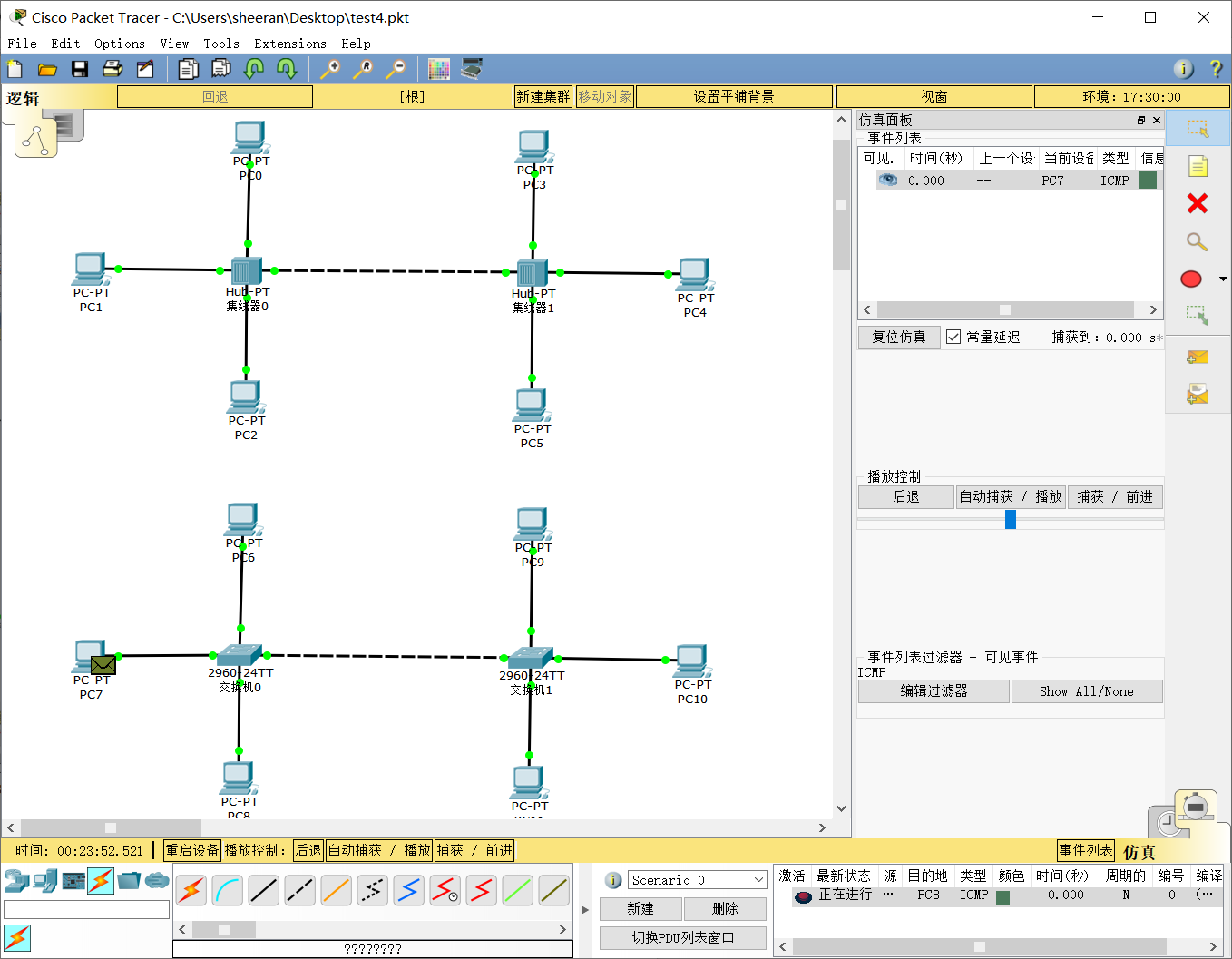Open the drawing palette icon

(x=439, y=69)
